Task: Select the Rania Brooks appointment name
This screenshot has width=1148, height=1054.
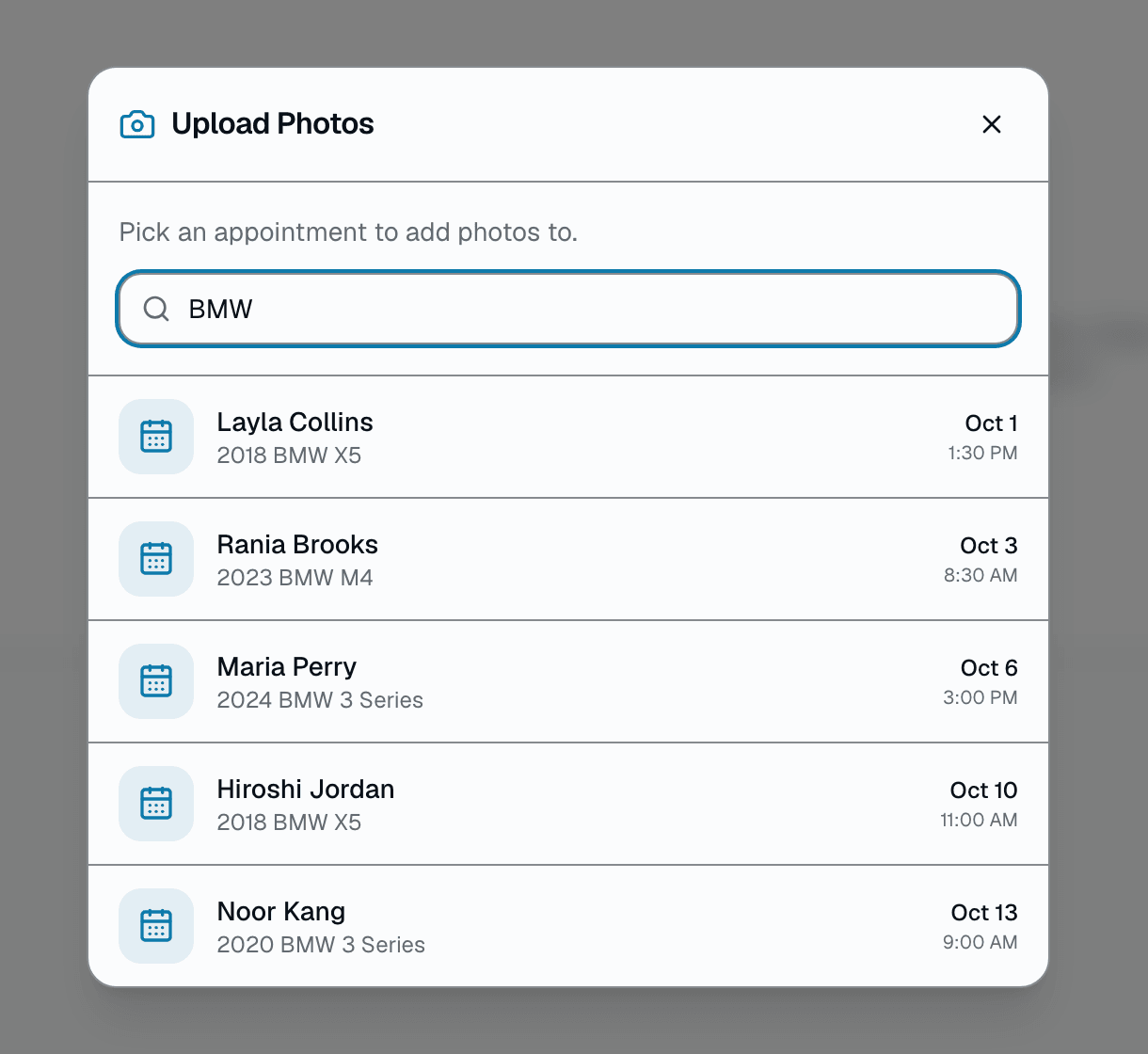Action: [297, 545]
